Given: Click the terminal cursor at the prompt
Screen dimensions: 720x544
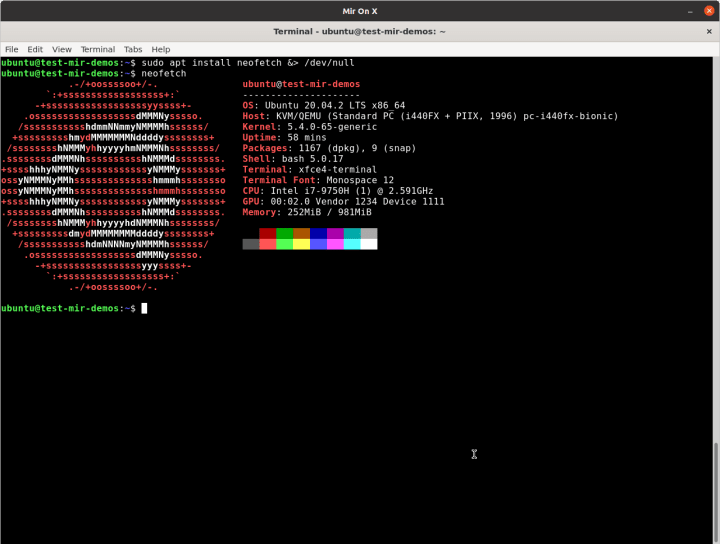Looking at the screenshot, I should 144,308.
